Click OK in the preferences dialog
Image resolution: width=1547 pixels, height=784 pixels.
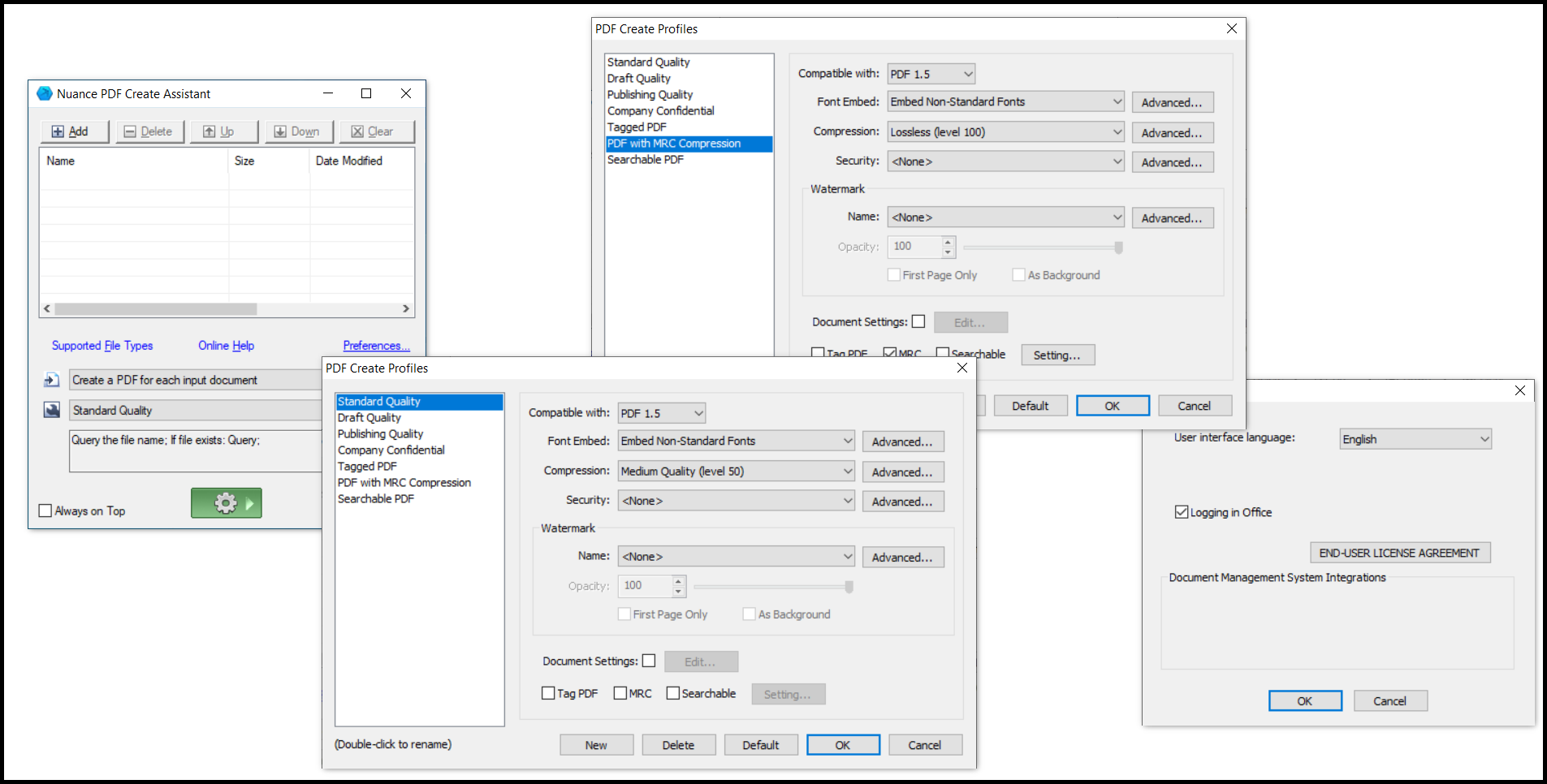(x=1305, y=701)
